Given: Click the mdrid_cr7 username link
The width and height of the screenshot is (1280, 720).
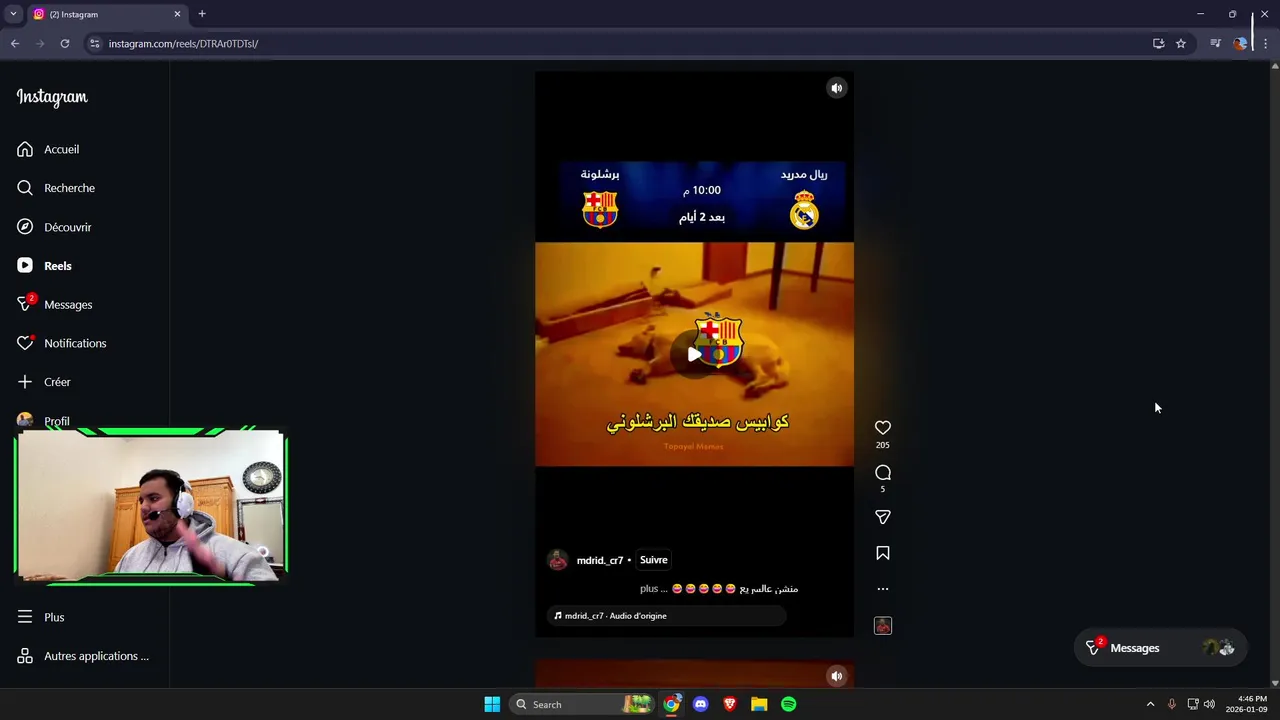Looking at the screenshot, I should tap(600, 561).
